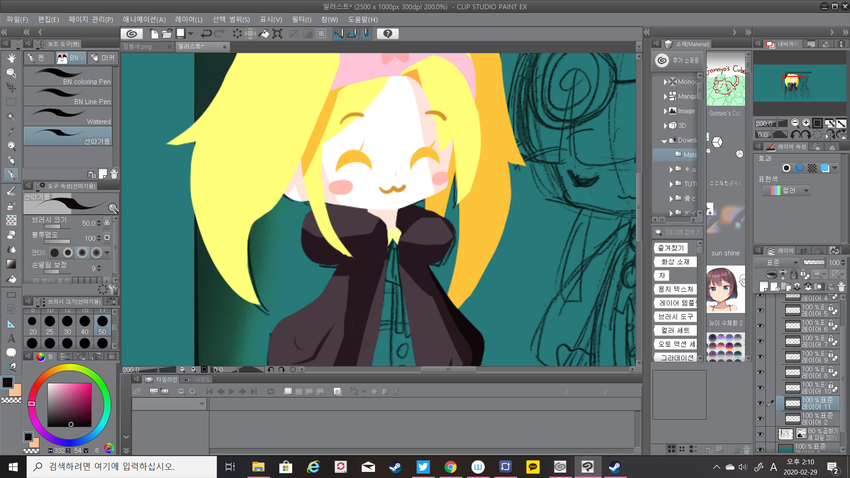The height and width of the screenshot is (478, 850).
Task: Select the Move (hand) tool
Action: pyautogui.click(x=11, y=58)
